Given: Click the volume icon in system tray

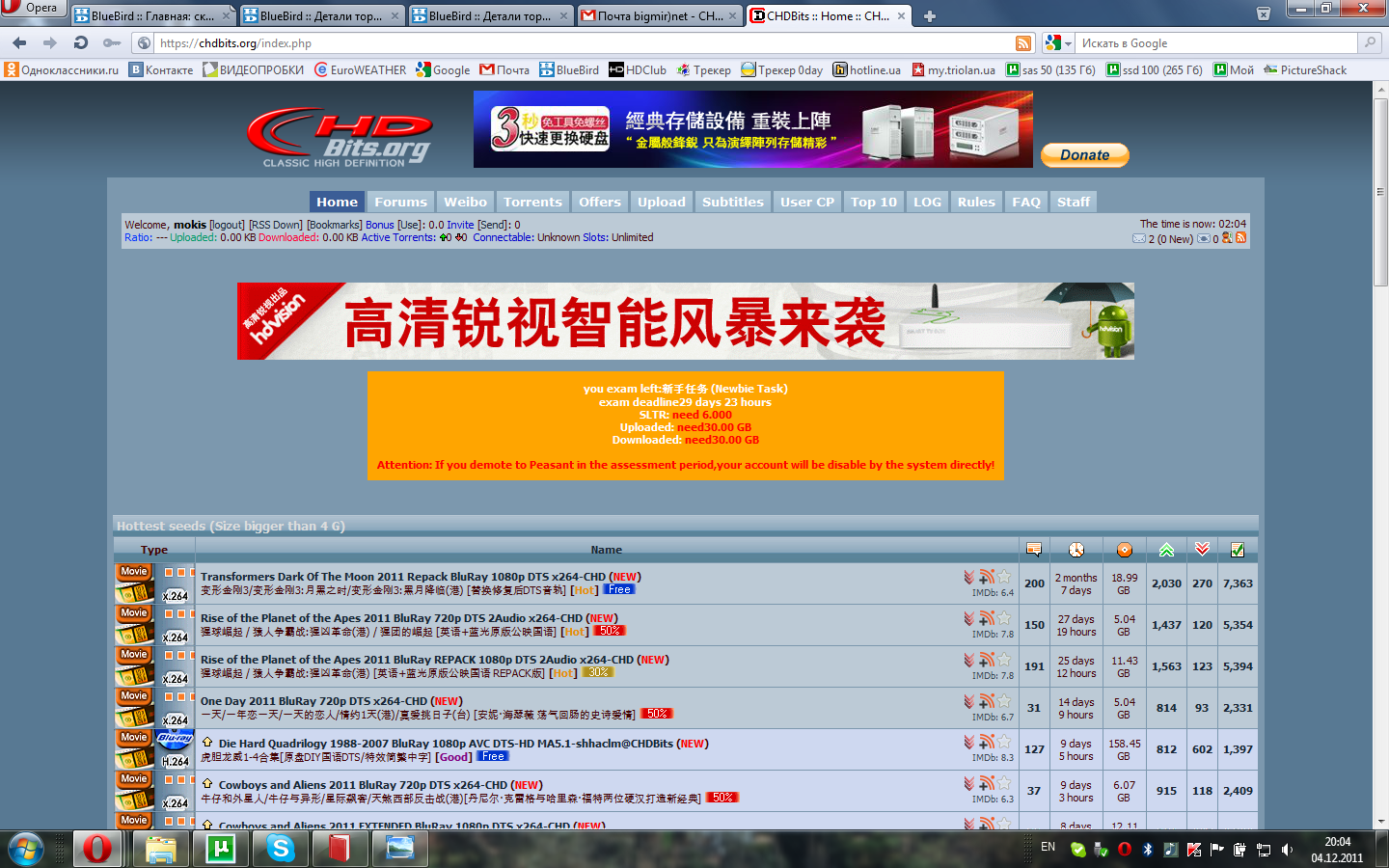Looking at the screenshot, I should coord(1287,850).
